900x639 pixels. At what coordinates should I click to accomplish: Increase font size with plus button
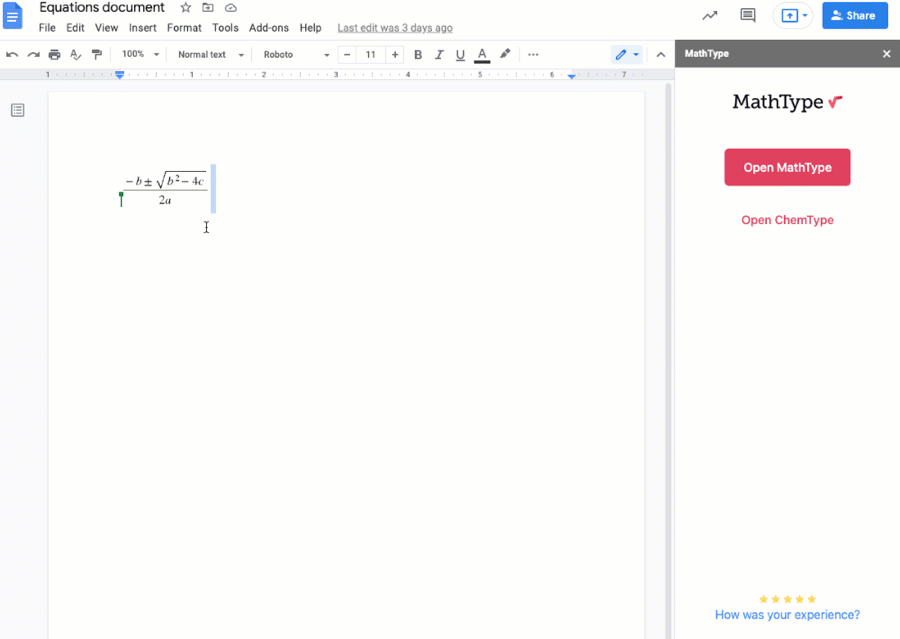tap(395, 55)
